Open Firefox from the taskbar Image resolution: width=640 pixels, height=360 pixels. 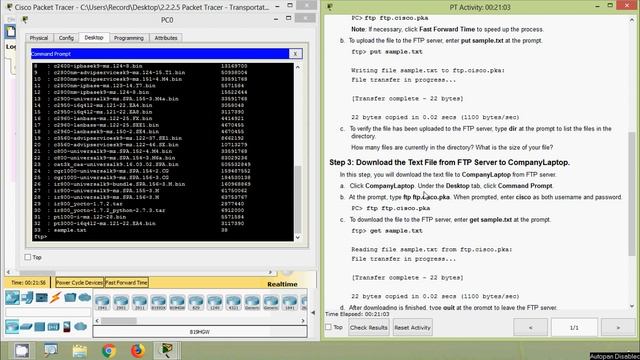[x=138, y=351]
